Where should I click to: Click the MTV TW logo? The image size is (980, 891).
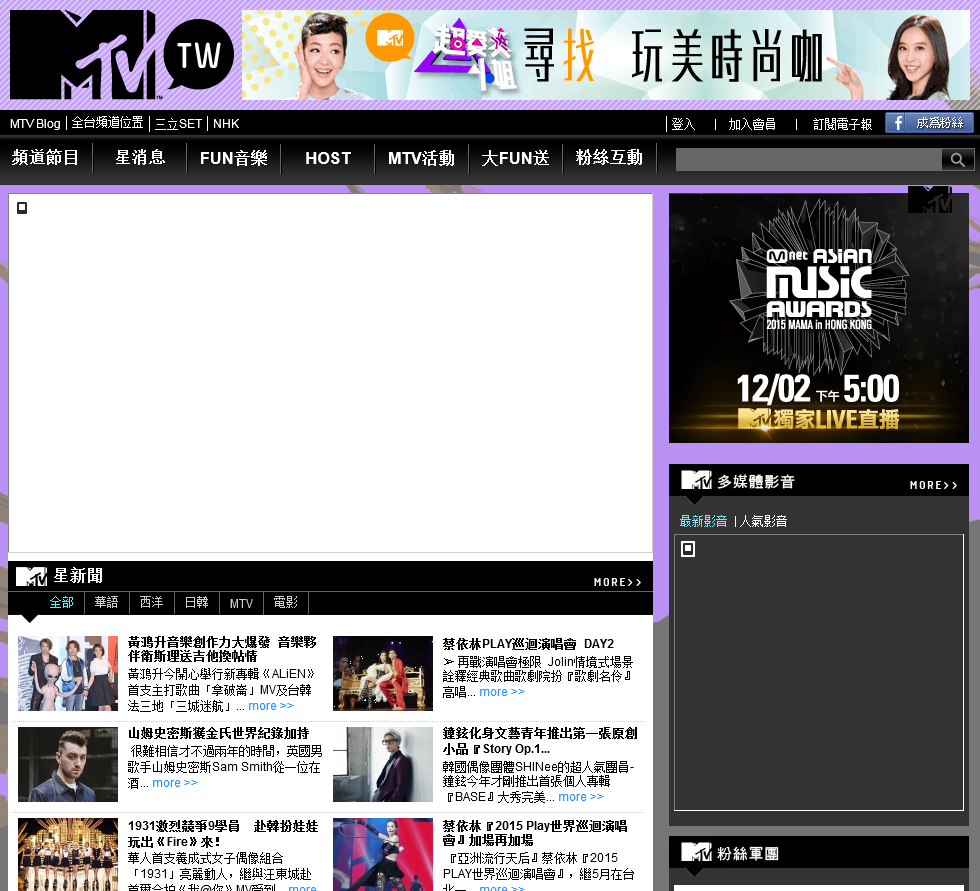pos(122,54)
